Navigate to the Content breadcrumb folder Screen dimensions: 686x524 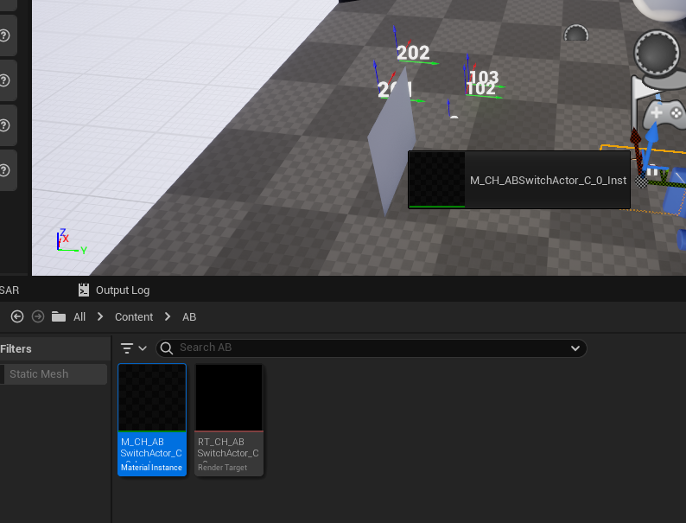click(x=134, y=317)
